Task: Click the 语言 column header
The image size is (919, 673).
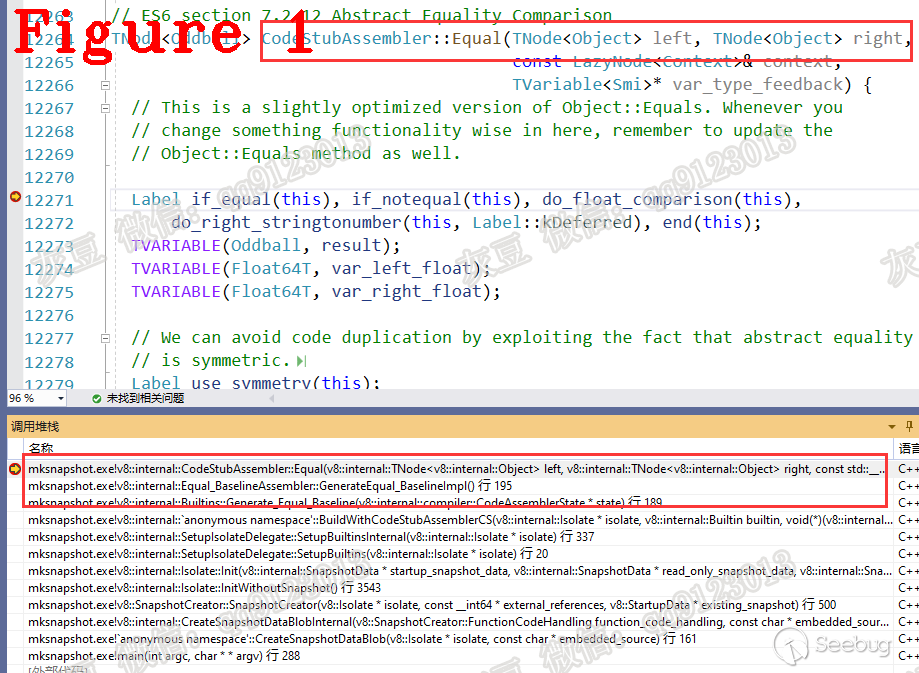Action: 908,448
